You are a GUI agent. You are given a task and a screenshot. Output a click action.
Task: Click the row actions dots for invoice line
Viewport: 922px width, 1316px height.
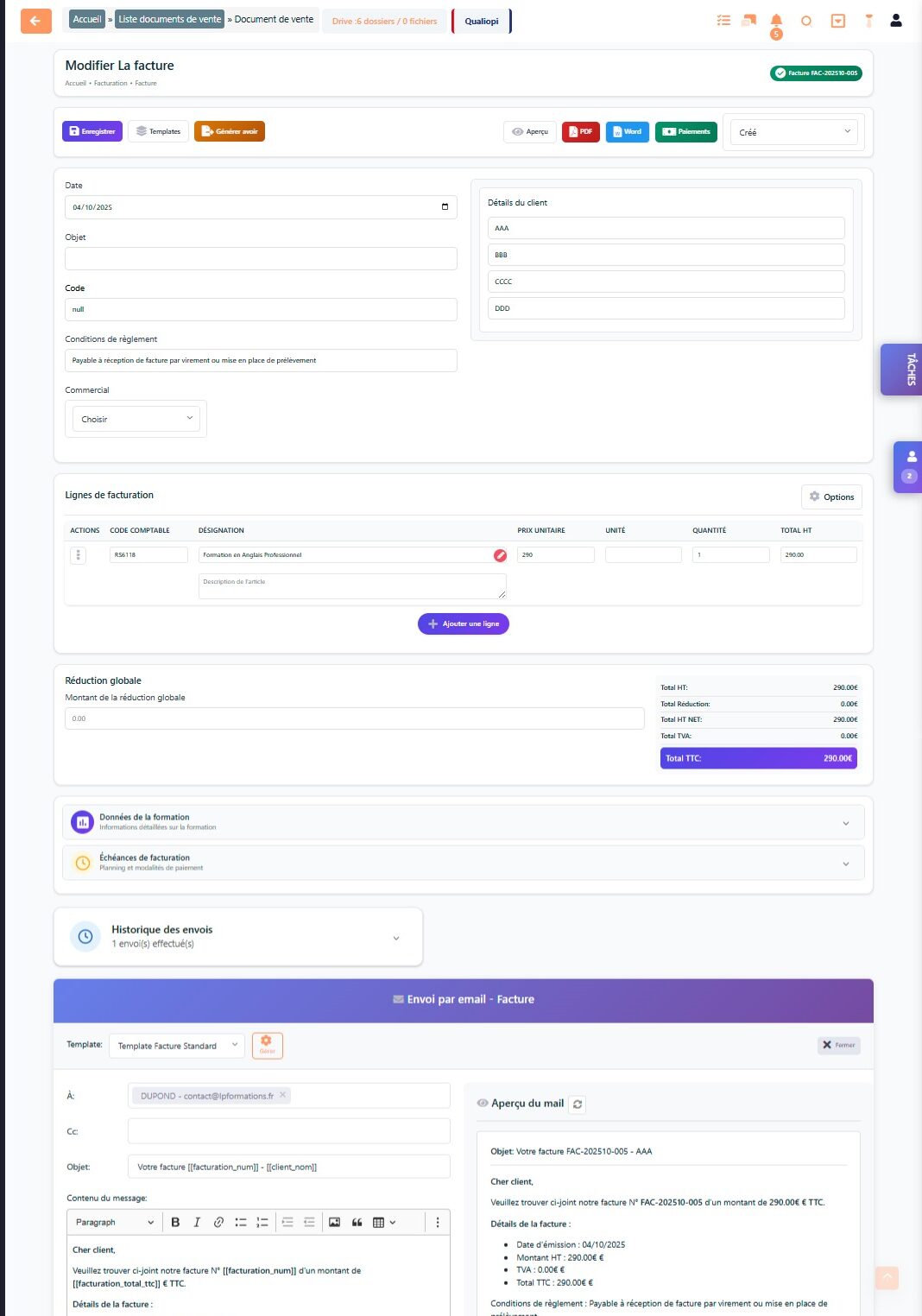pyautogui.click(x=78, y=555)
